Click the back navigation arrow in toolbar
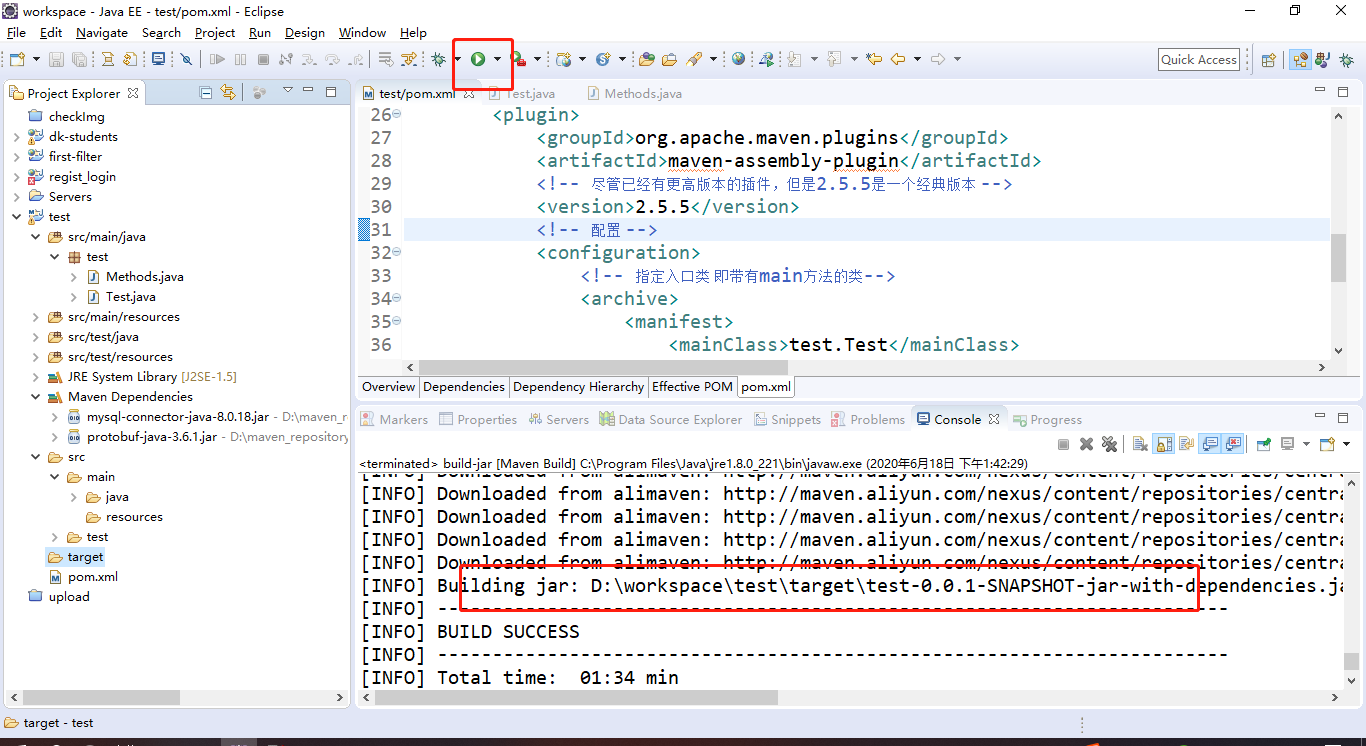The width and height of the screenshot is (1366, 746). click(898, 60)
